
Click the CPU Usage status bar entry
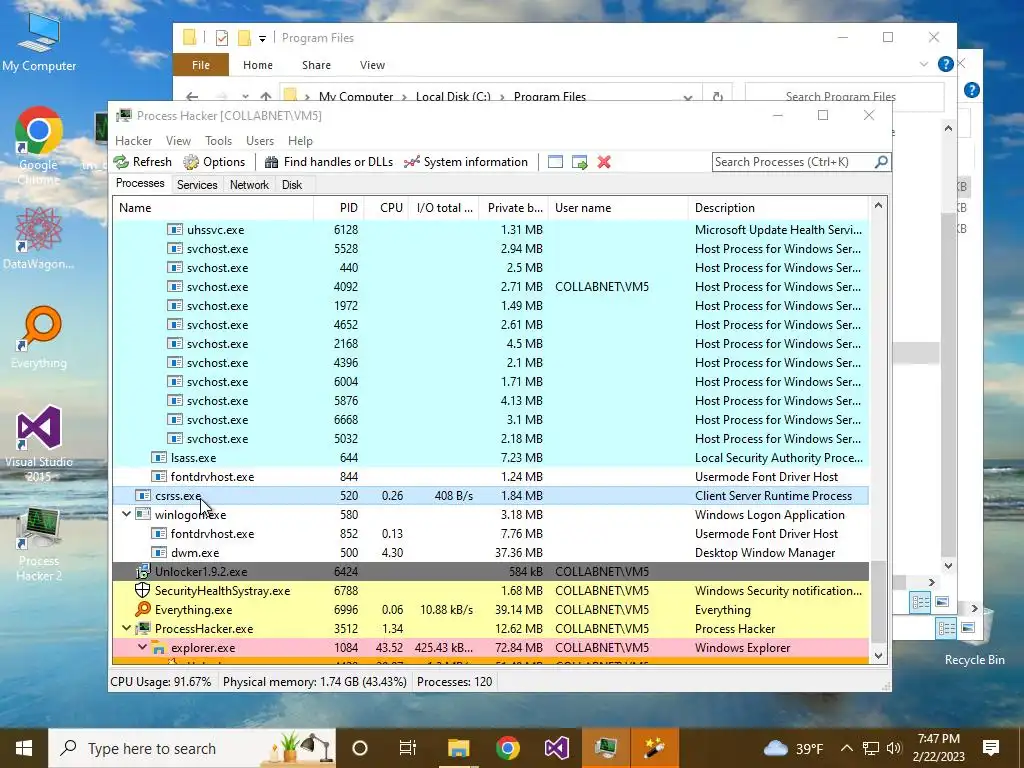[161, 682]
